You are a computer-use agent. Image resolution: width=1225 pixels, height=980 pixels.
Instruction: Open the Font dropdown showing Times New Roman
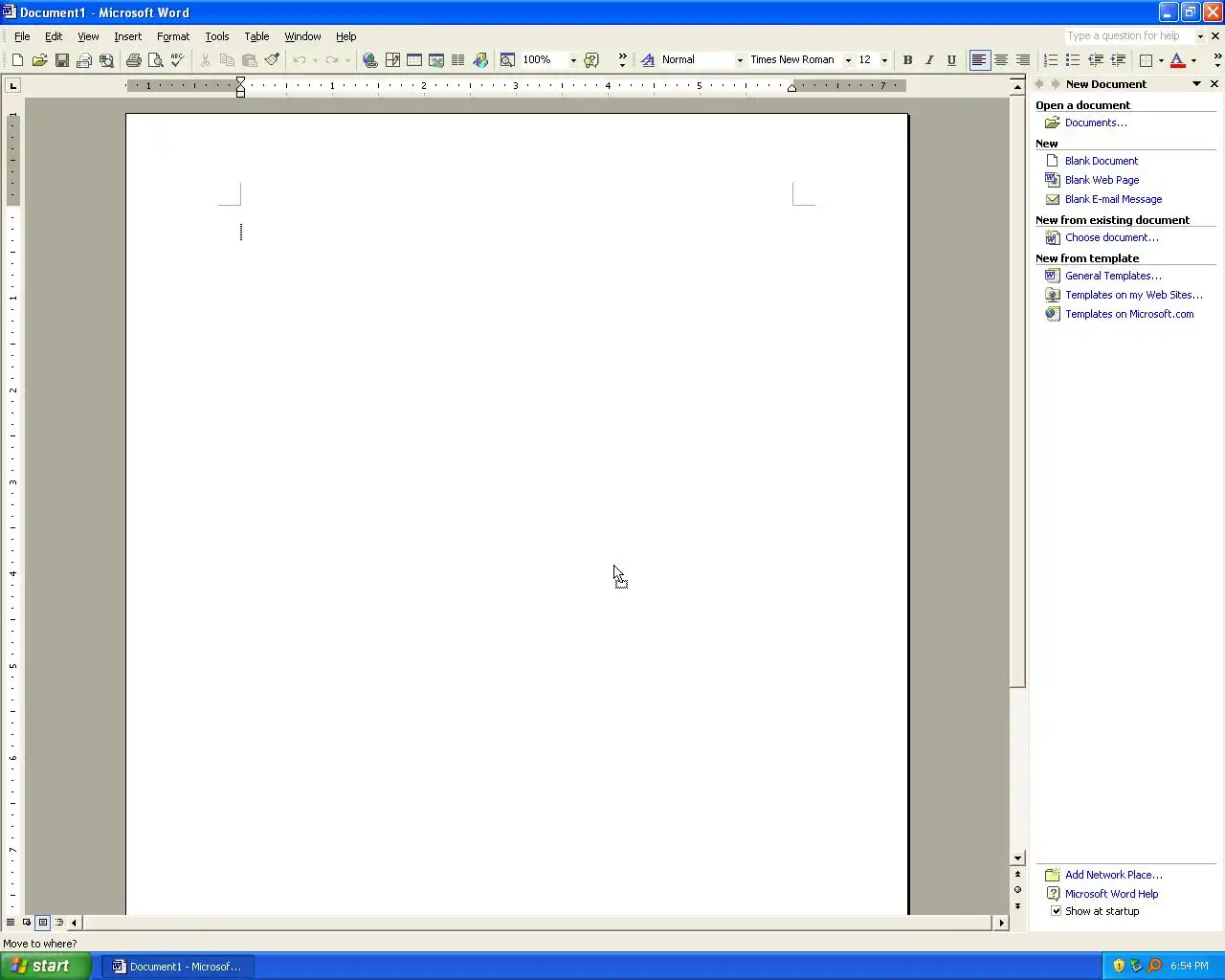[x=848, y=60]
